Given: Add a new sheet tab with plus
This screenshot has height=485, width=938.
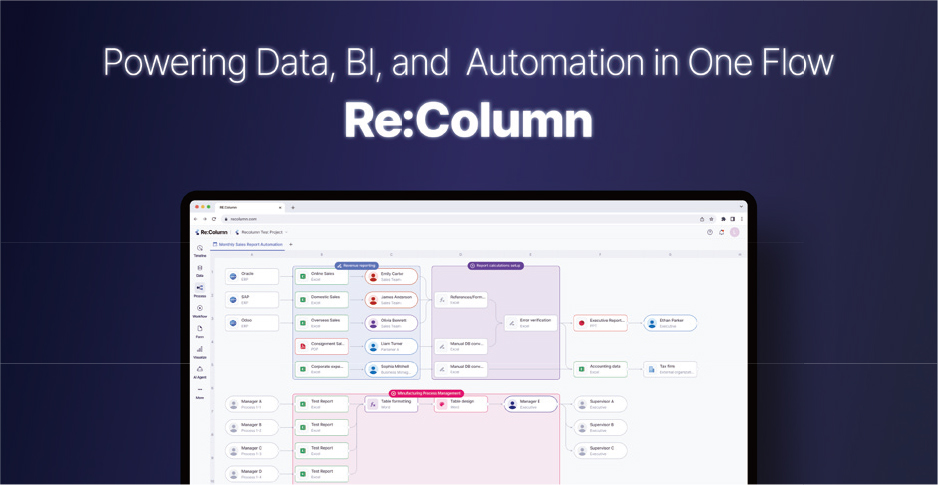Looking at the screenshot, I should [x=291, y=244].
